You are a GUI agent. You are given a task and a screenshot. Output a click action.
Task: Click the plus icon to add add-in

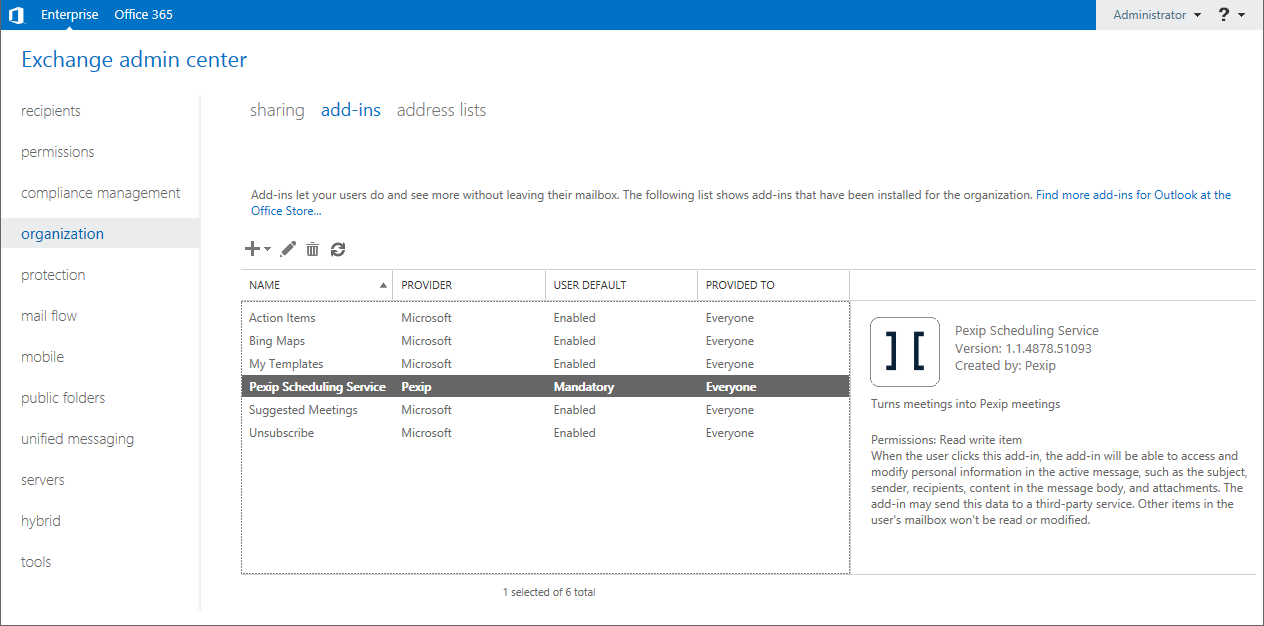[x=252, y=249]
